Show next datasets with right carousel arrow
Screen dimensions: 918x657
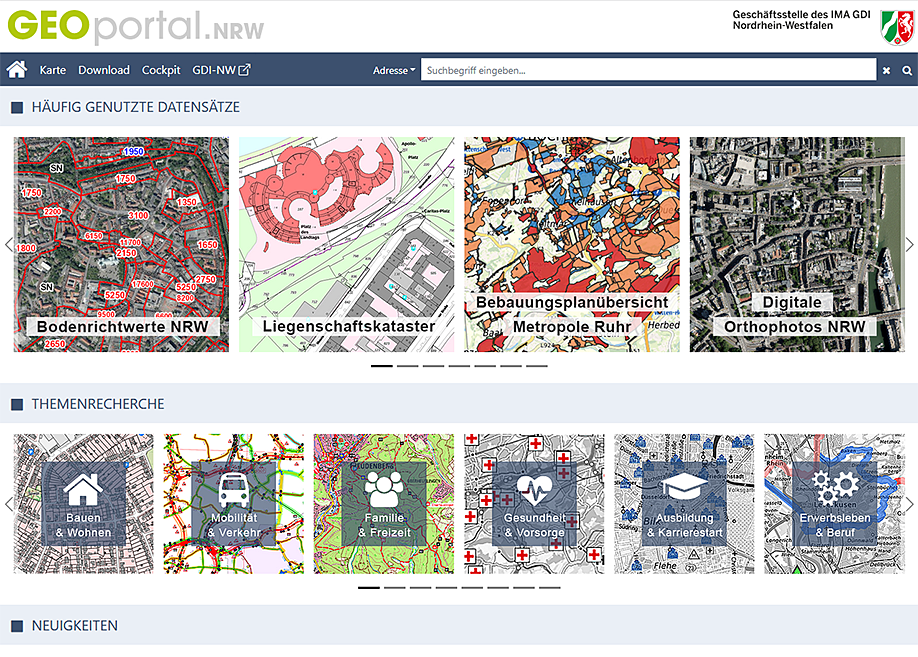click(909, 245)
